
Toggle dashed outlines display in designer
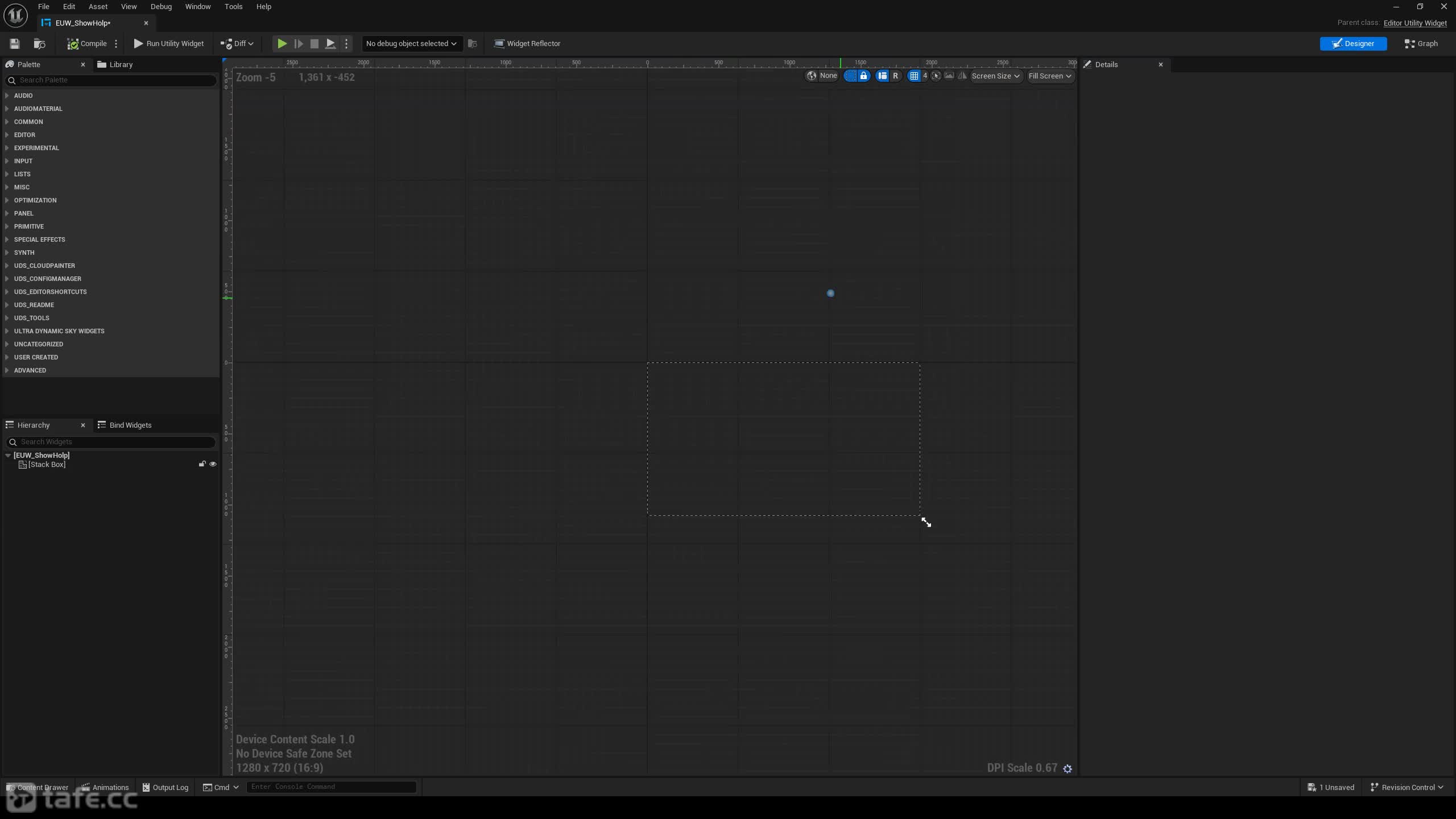(x=850, y=76)
